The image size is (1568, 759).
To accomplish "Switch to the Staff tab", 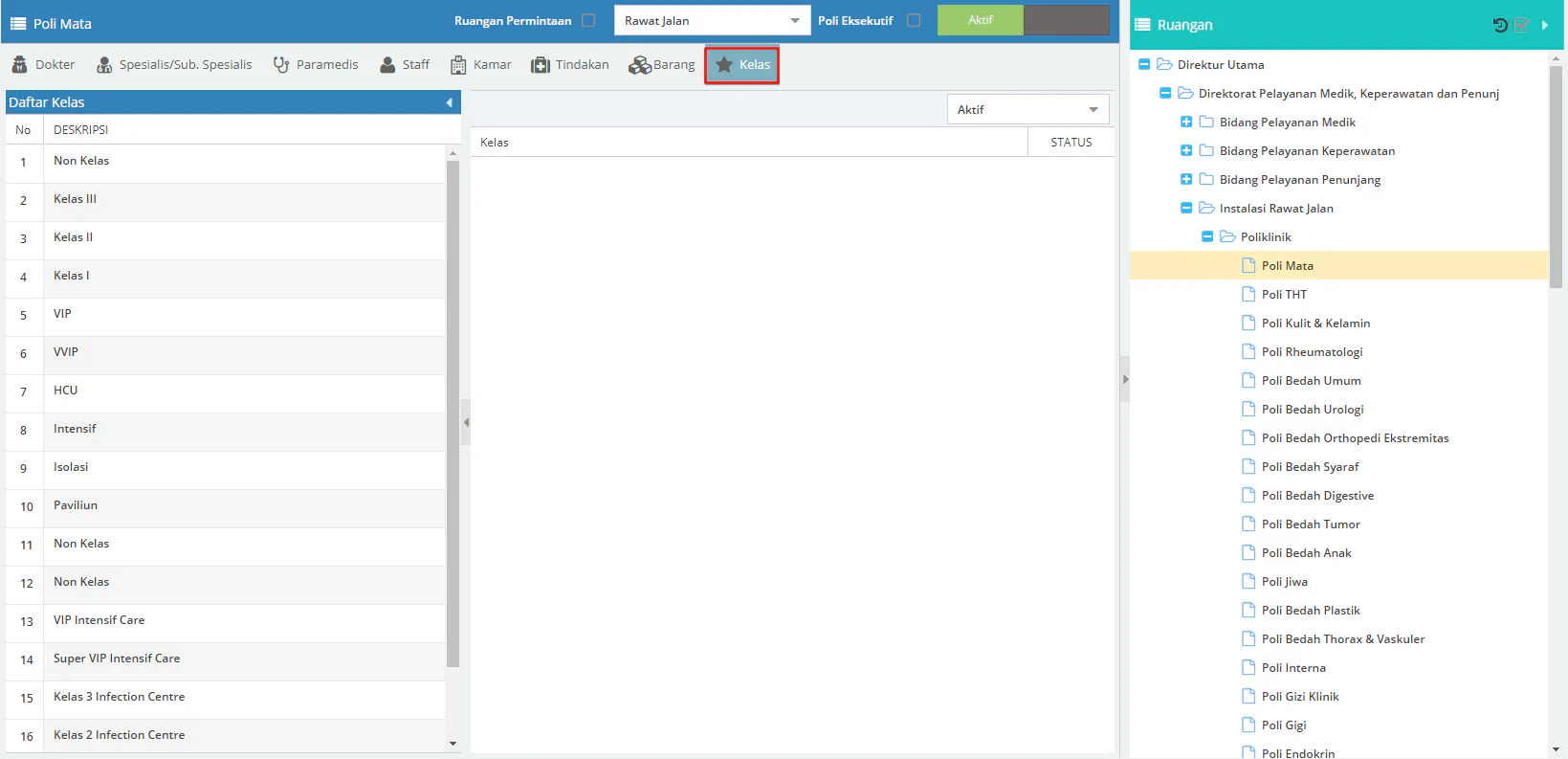I will 405,65.
